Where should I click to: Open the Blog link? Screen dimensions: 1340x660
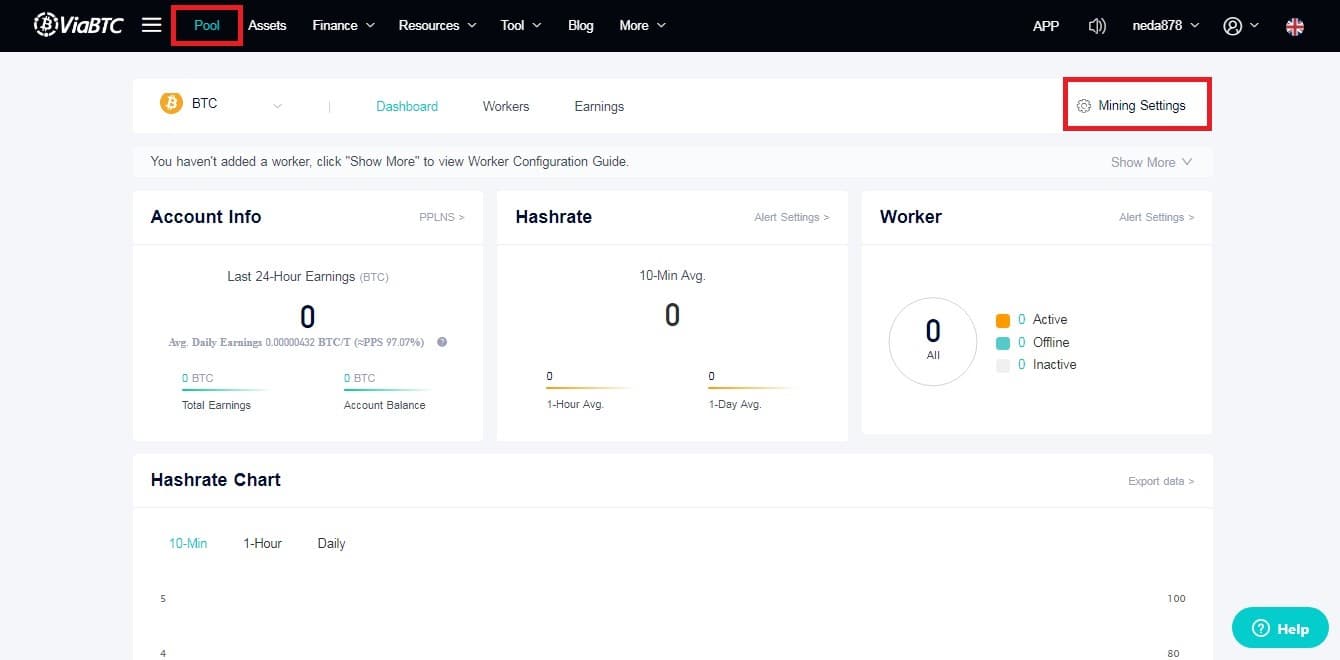581,25
